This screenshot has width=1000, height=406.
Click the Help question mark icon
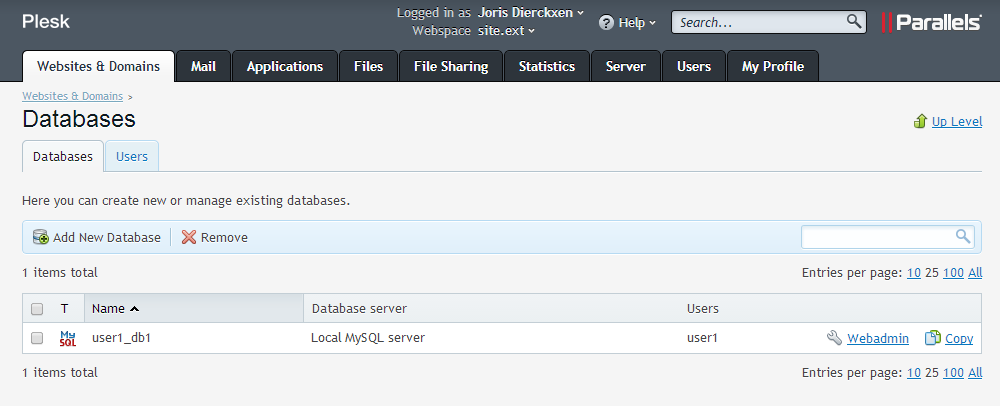pyautogui.click(x=606, y=22)
